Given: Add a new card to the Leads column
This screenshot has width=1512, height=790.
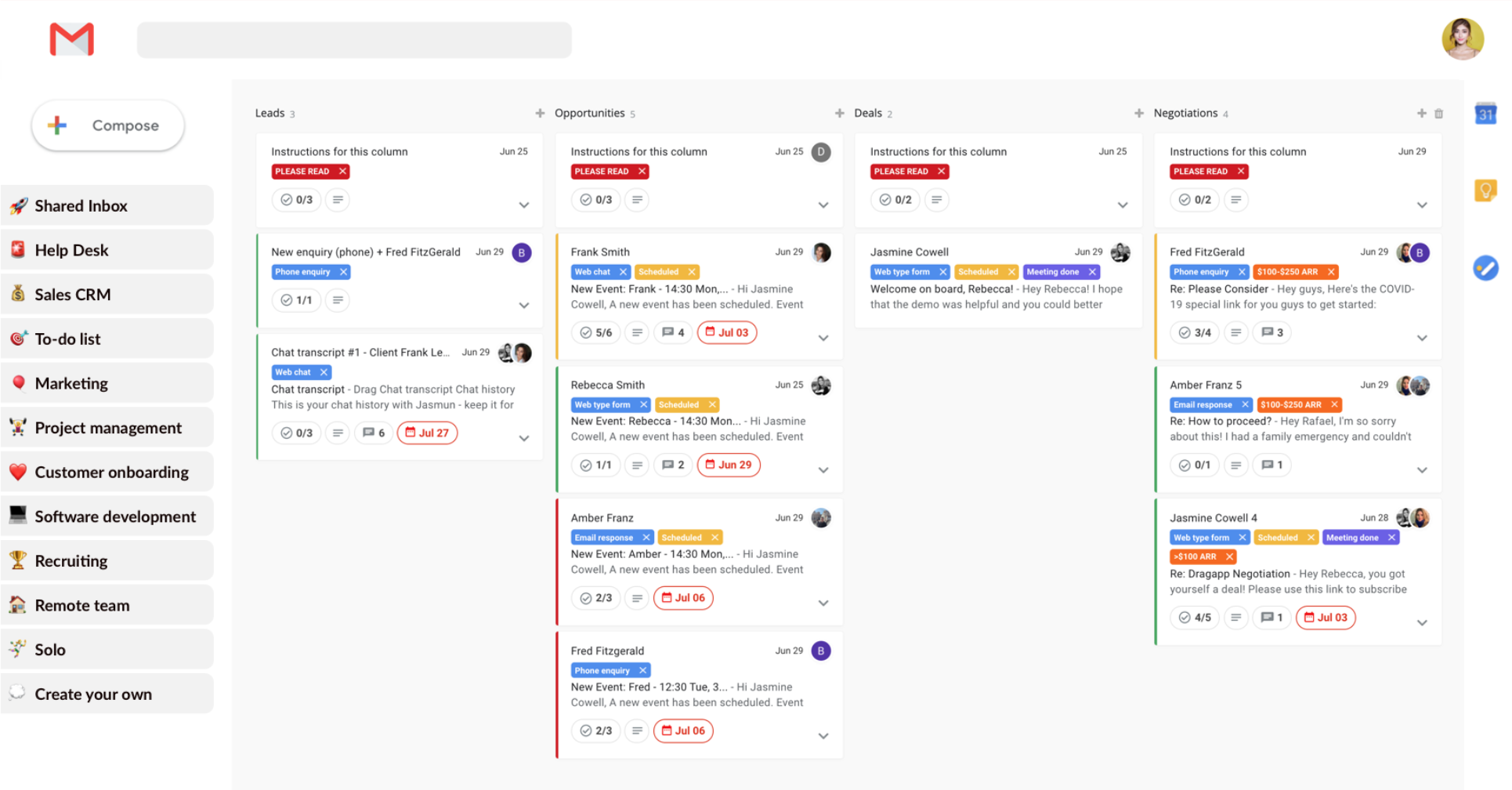Looking at the screenshot, I should coord(539,112).
